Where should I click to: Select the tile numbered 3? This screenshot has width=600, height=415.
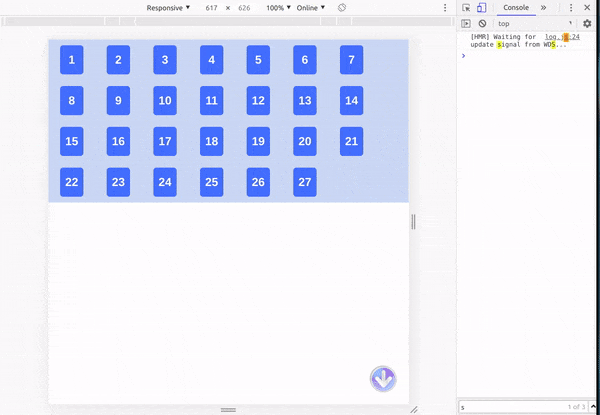165,60
